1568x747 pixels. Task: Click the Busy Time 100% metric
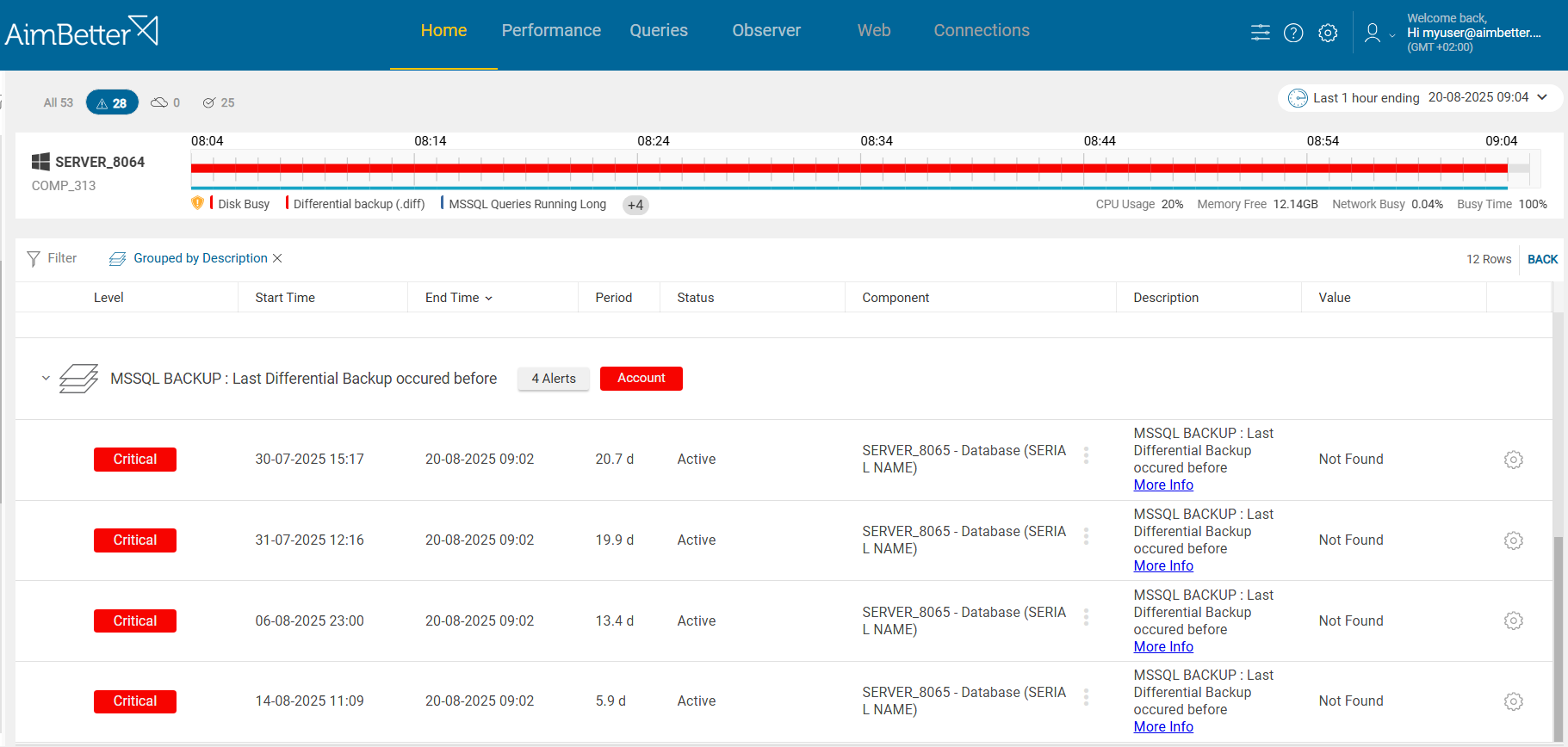(1502, 204)
